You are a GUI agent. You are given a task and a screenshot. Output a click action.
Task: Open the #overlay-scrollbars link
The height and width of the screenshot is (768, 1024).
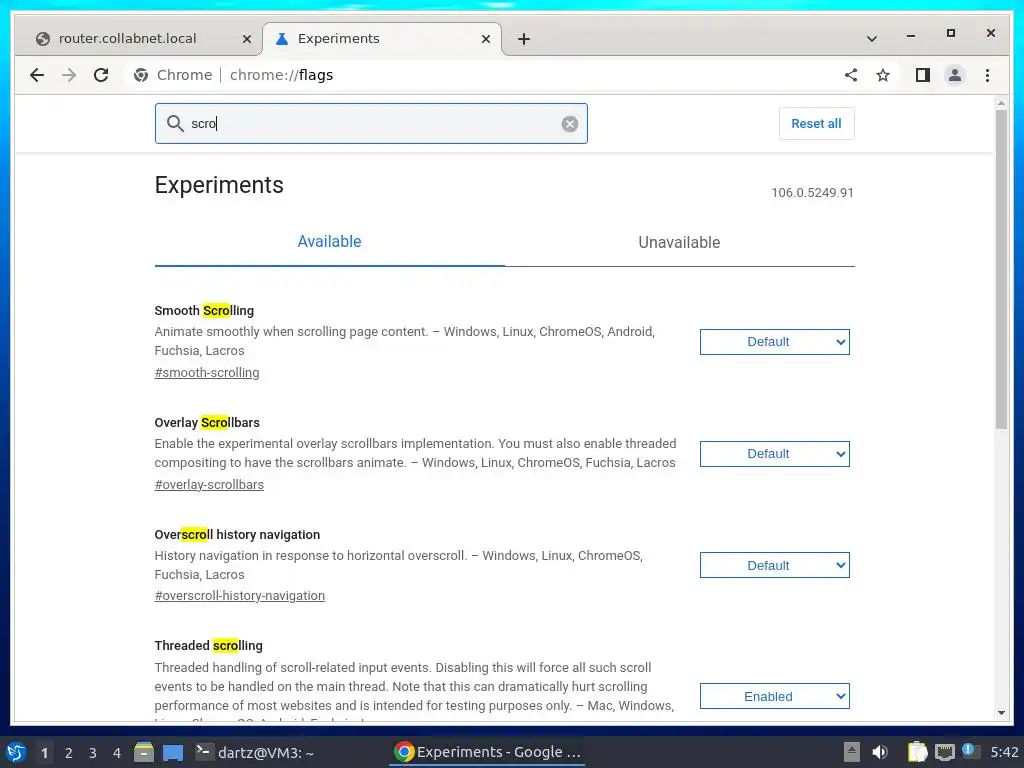pos(209,485)
